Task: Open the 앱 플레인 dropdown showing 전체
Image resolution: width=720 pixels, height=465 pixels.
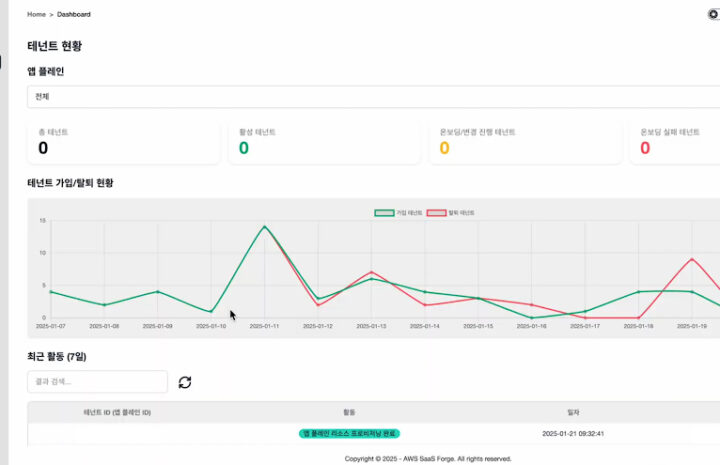Action: 373,97
